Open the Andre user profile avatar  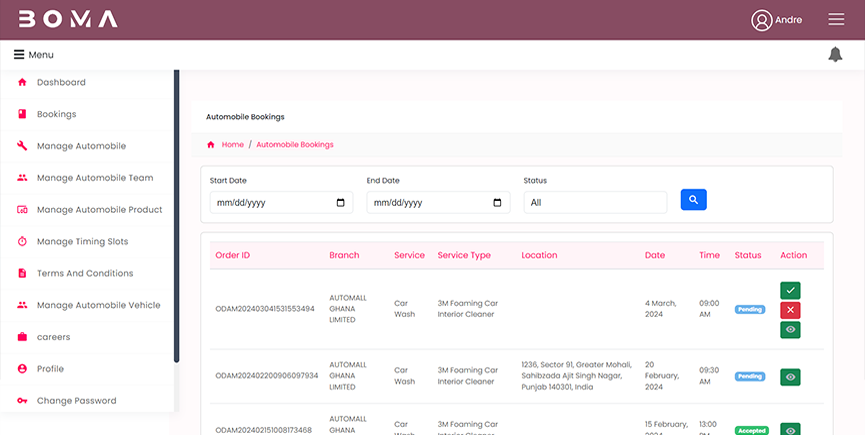(x=762, y=20)
